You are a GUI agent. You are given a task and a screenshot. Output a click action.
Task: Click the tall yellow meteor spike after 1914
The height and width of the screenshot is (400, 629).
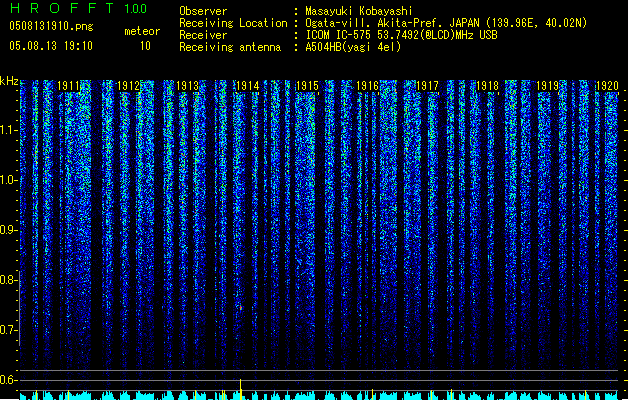pyautogui.click(x=241, y=389)
